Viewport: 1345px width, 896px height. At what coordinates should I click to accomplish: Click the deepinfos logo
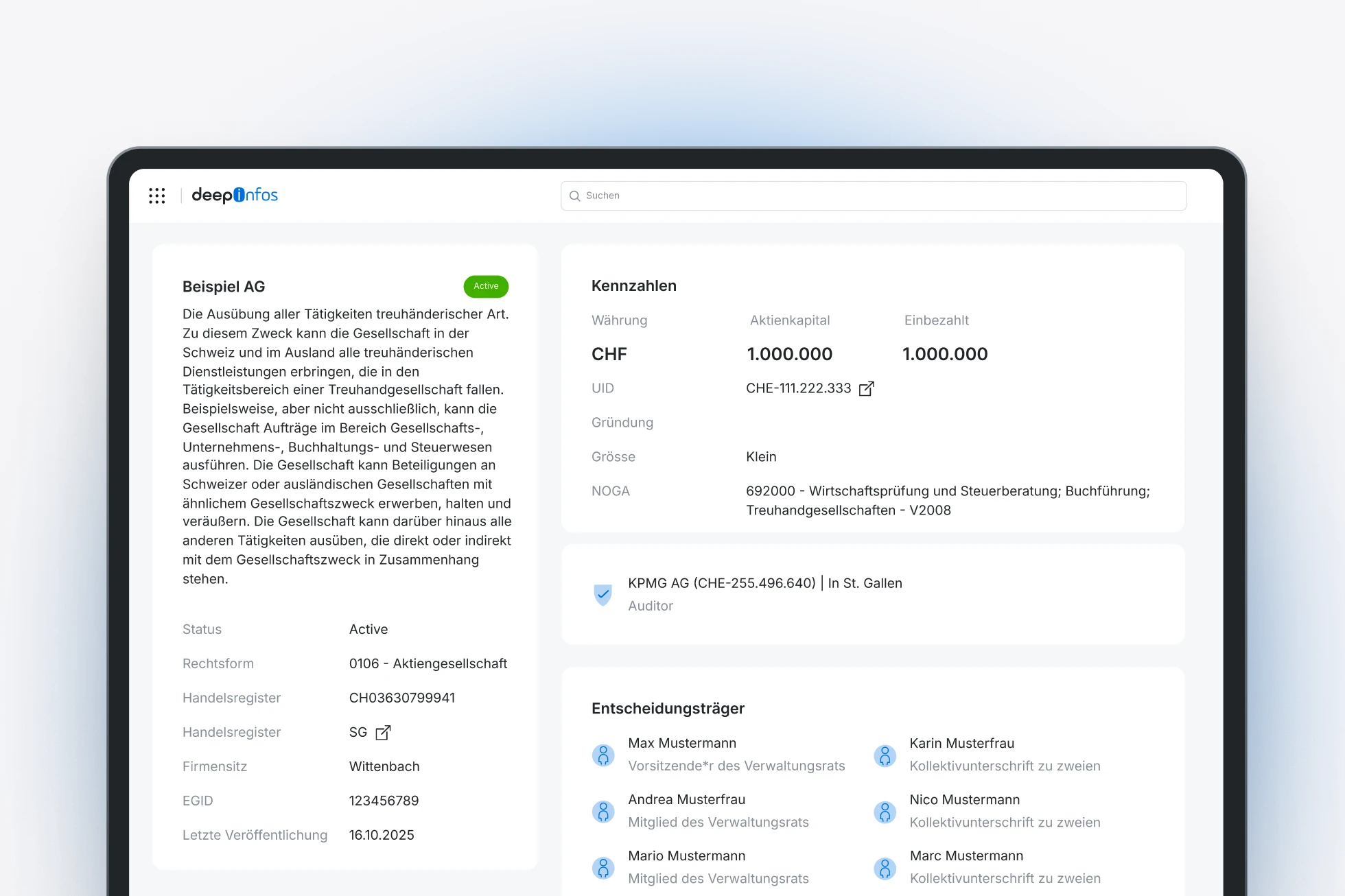pyautogui.click(x=235, y=196)
